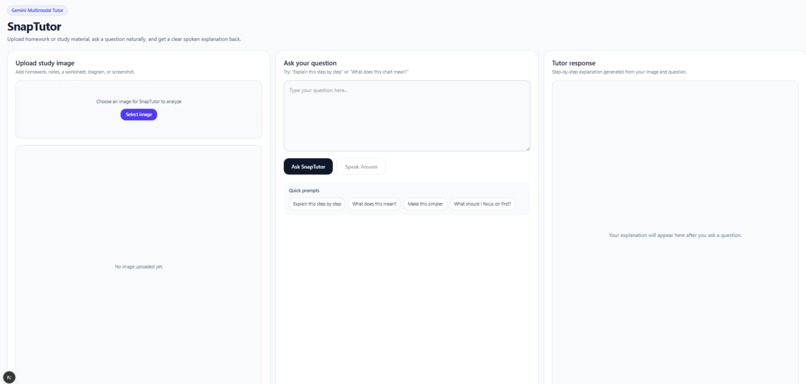The width and height of the screenshot is (806, 384).
Task: Choose the 'Explain this step by step' quick prompt
Action: click(x=317, y=204)
